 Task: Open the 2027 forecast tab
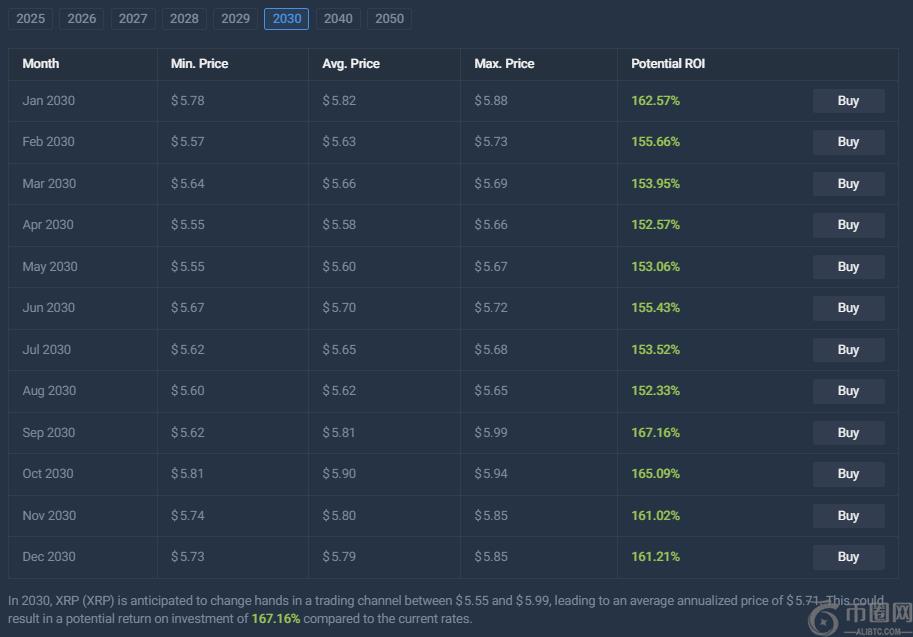(x=133, y=19)
